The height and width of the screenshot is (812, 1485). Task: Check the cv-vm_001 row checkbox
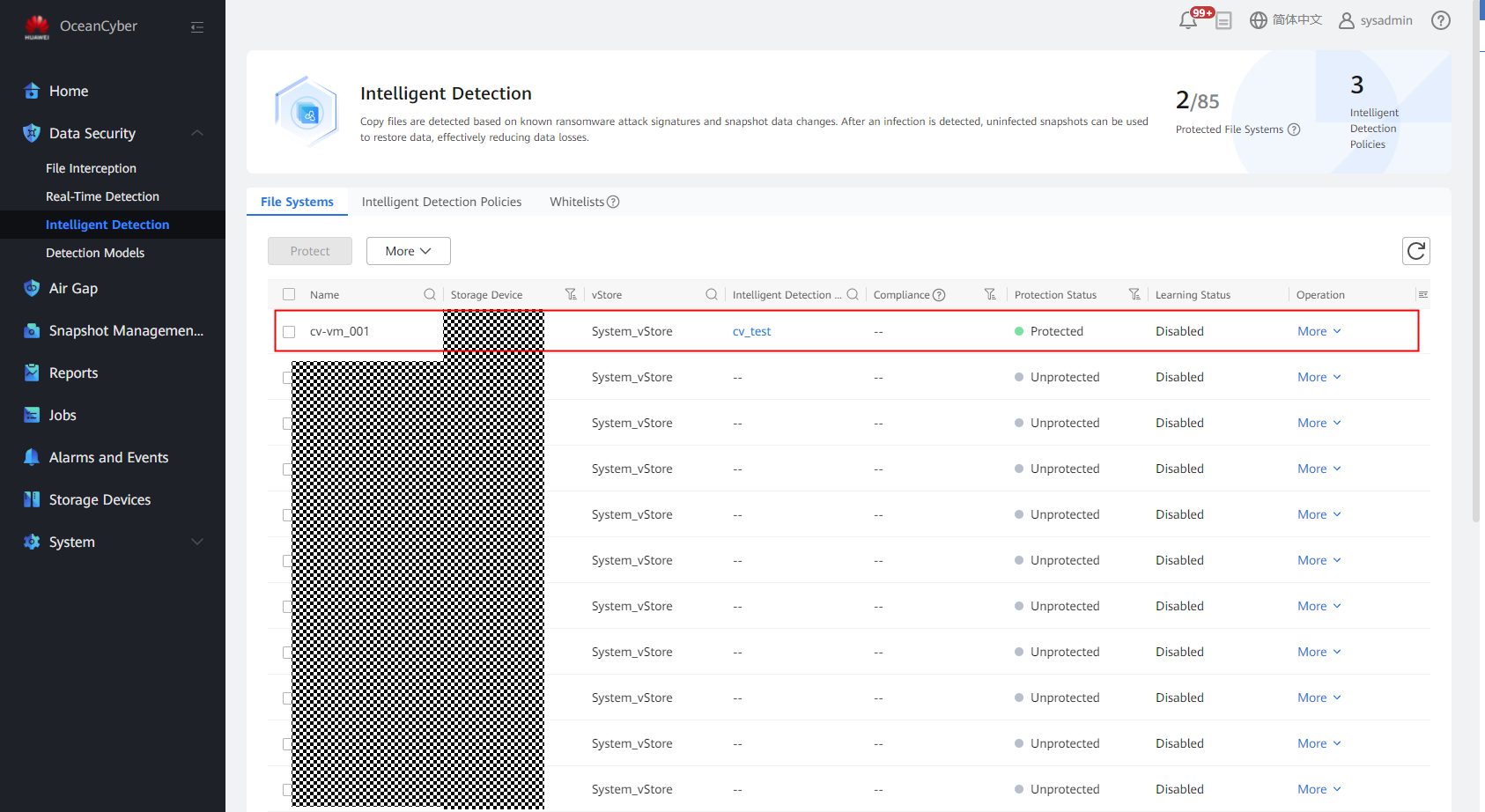click(289, 332)
